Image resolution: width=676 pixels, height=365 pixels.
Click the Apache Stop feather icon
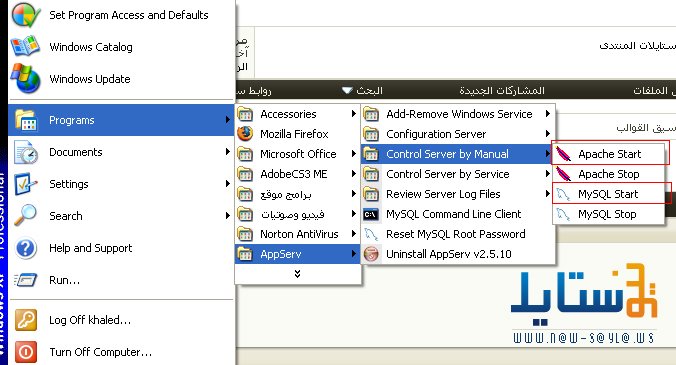pos(563,174)
